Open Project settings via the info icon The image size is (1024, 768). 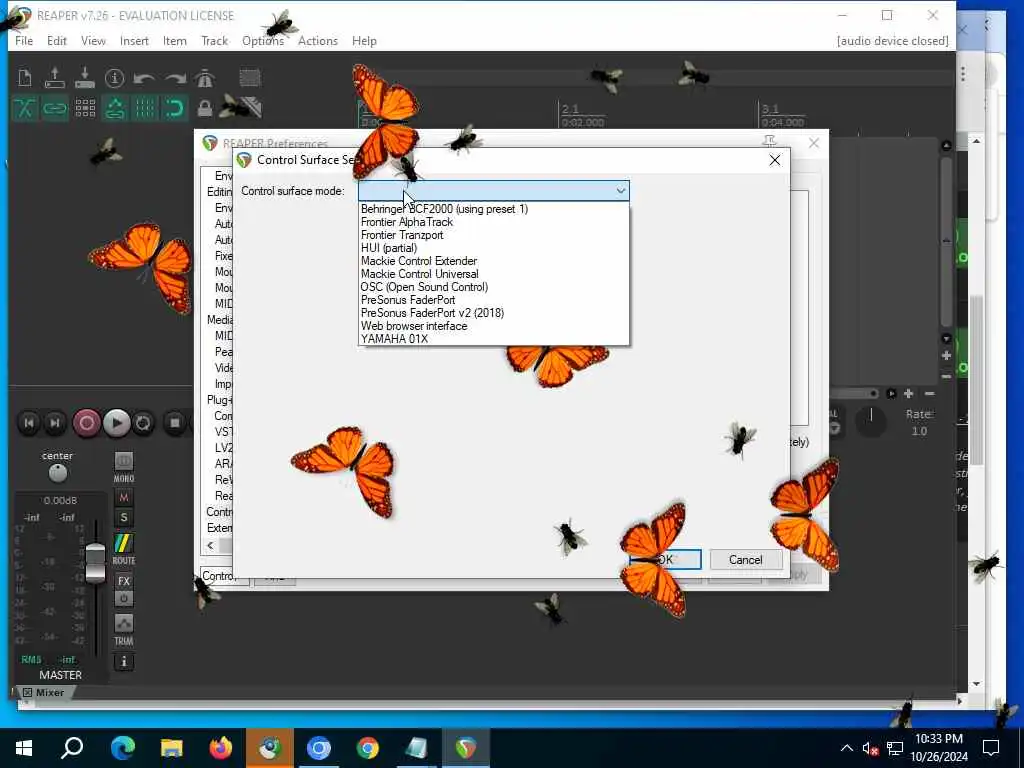click(x=114, y=78)
